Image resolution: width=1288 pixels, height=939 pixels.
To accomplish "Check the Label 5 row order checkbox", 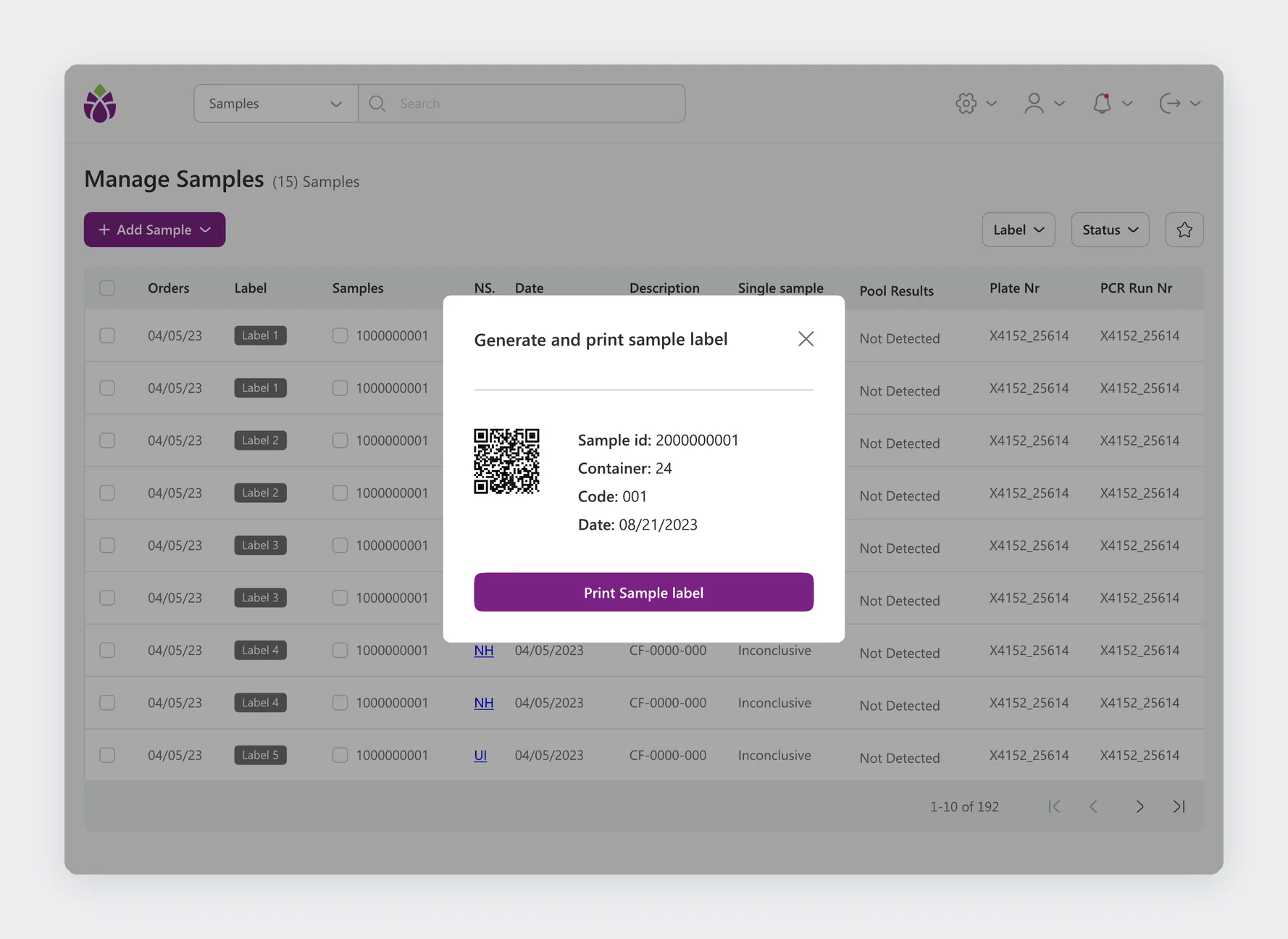I will [x=107, y=755].
